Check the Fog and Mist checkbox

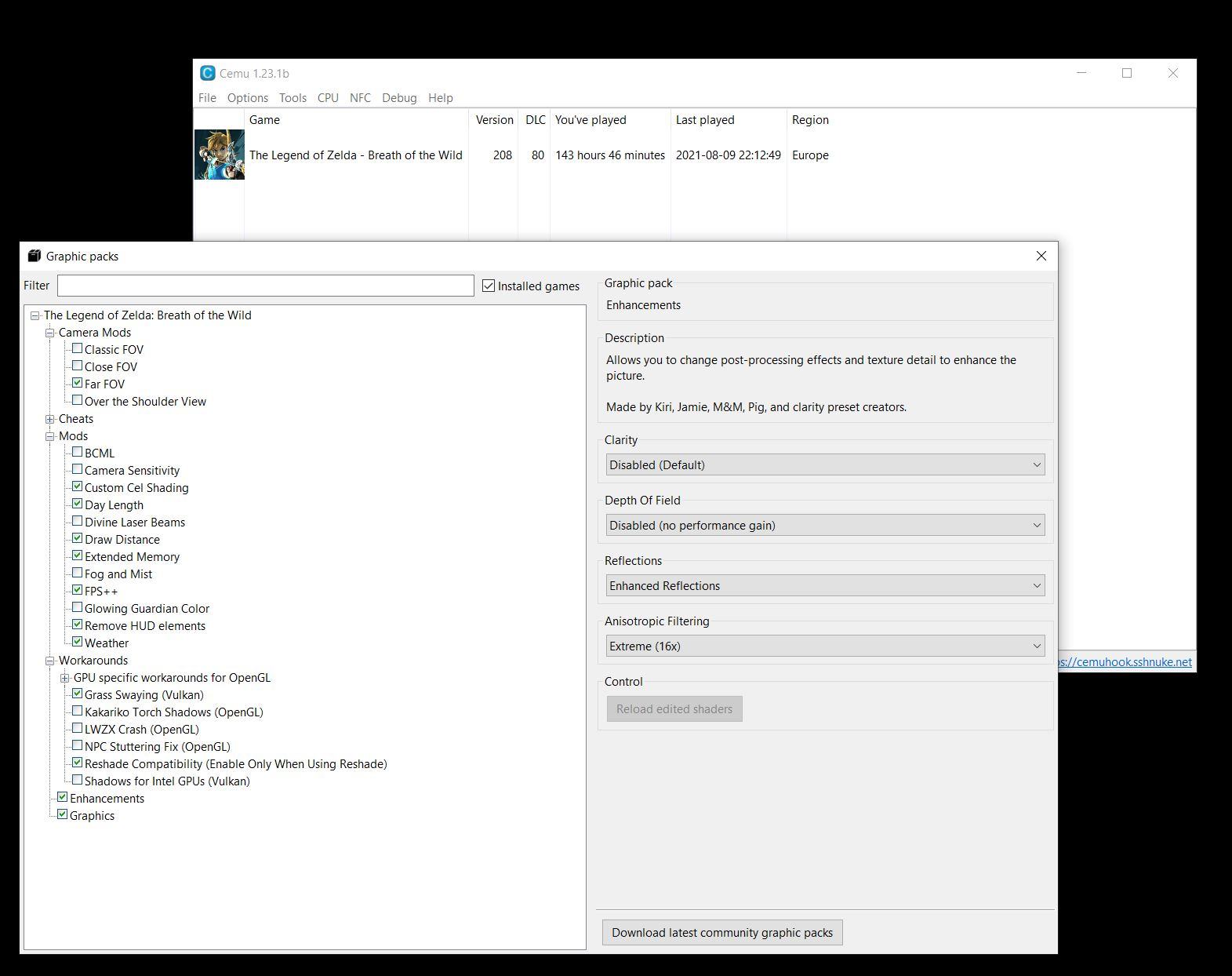78,573
